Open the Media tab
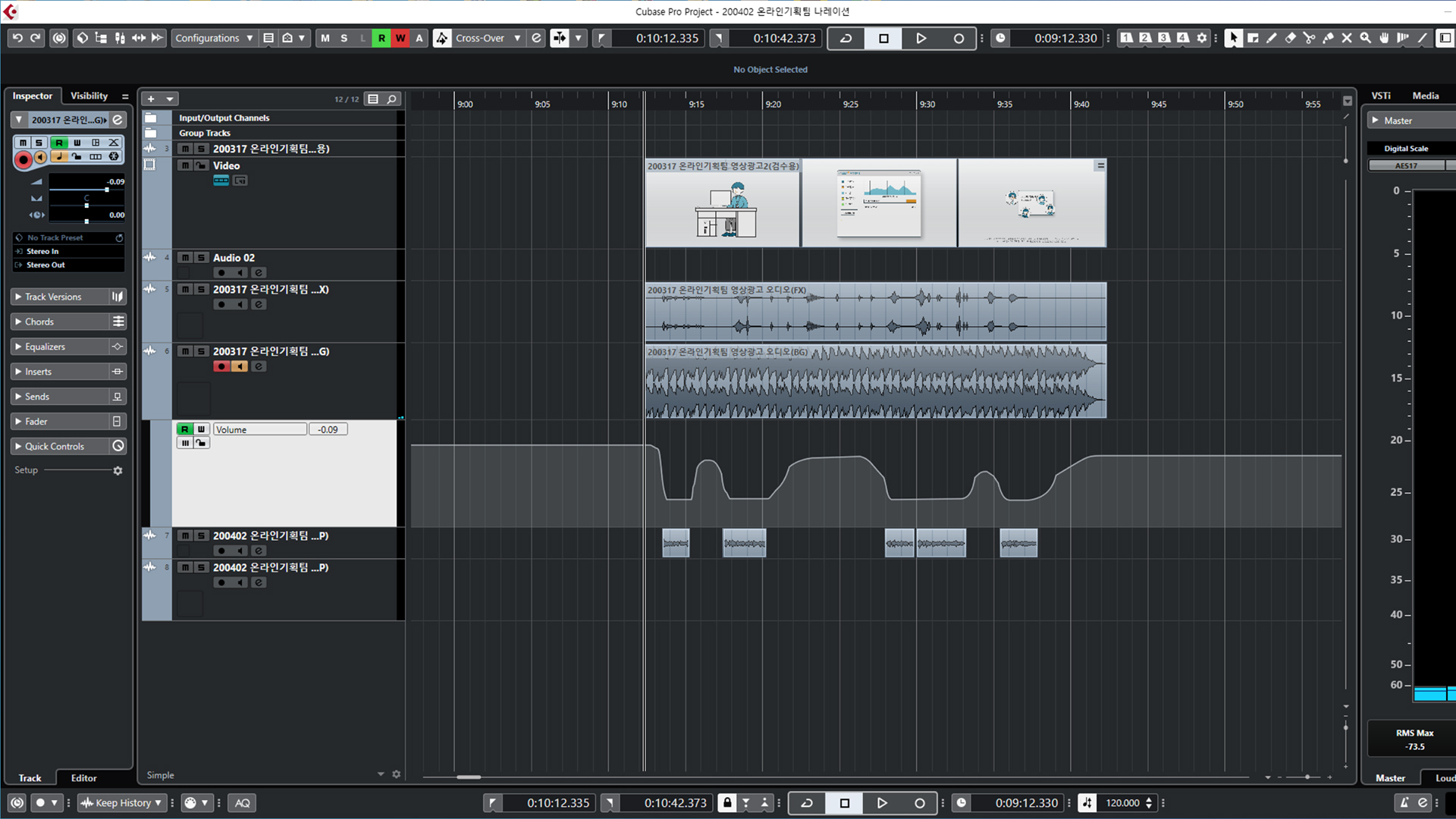Image resolution: width=1456 pixels, height=819 pixels. [1425, 96]
